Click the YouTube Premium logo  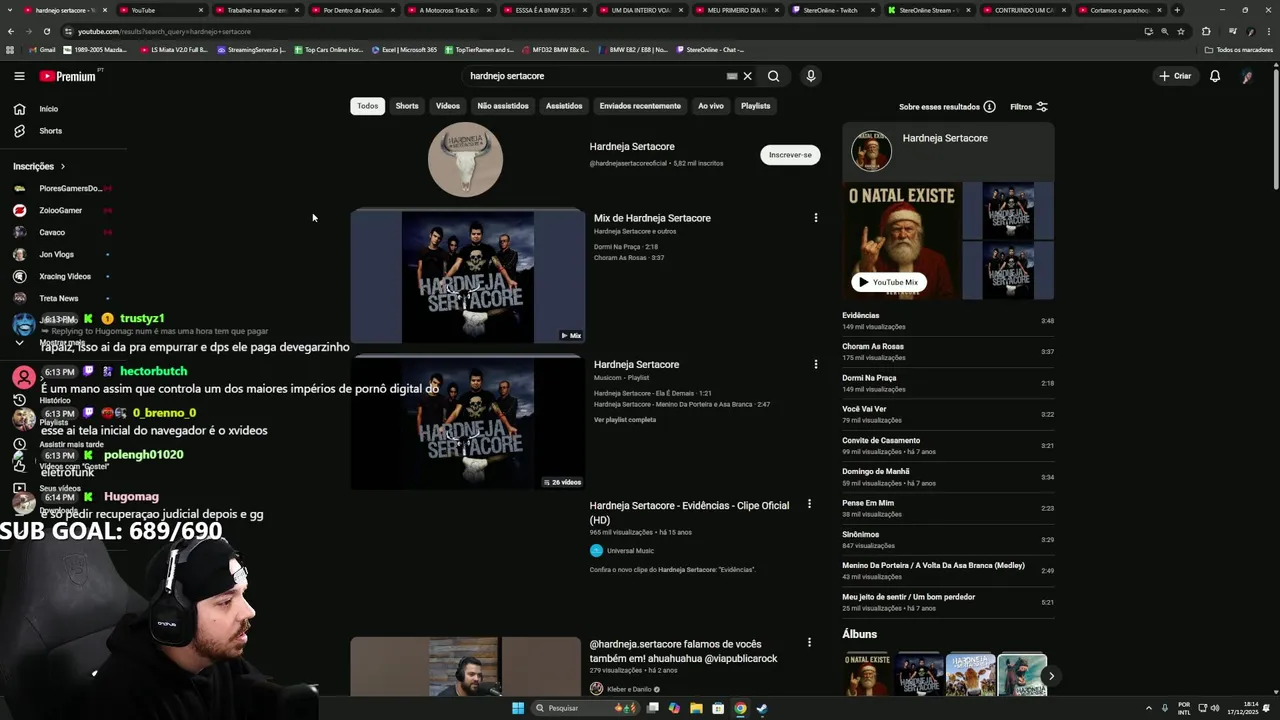pyautogui.click(x=68, y=76)
